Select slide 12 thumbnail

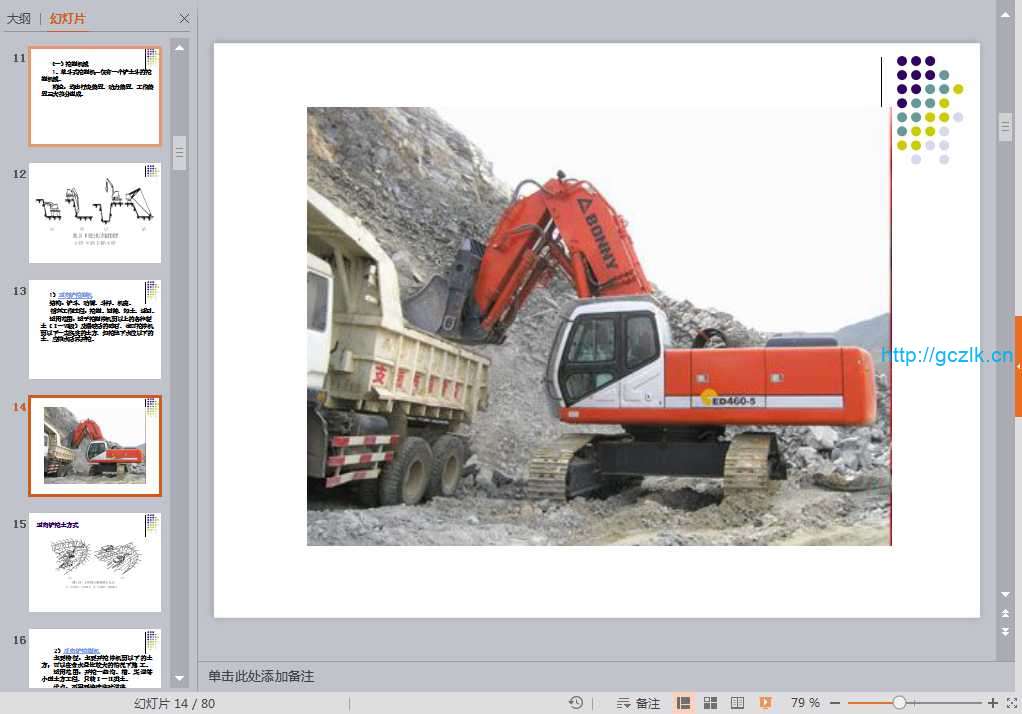pos(95,213)
